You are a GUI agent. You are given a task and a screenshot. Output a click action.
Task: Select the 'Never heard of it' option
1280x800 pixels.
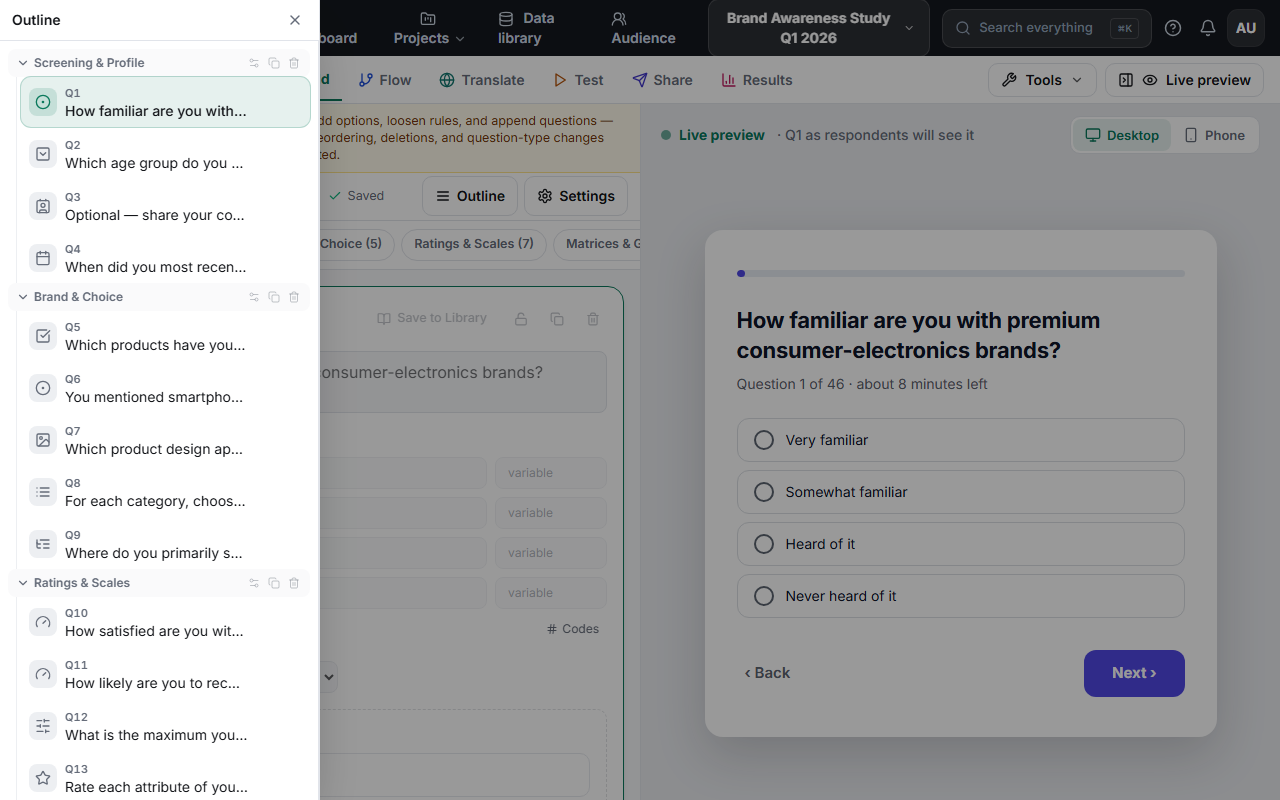coord(960,596)
